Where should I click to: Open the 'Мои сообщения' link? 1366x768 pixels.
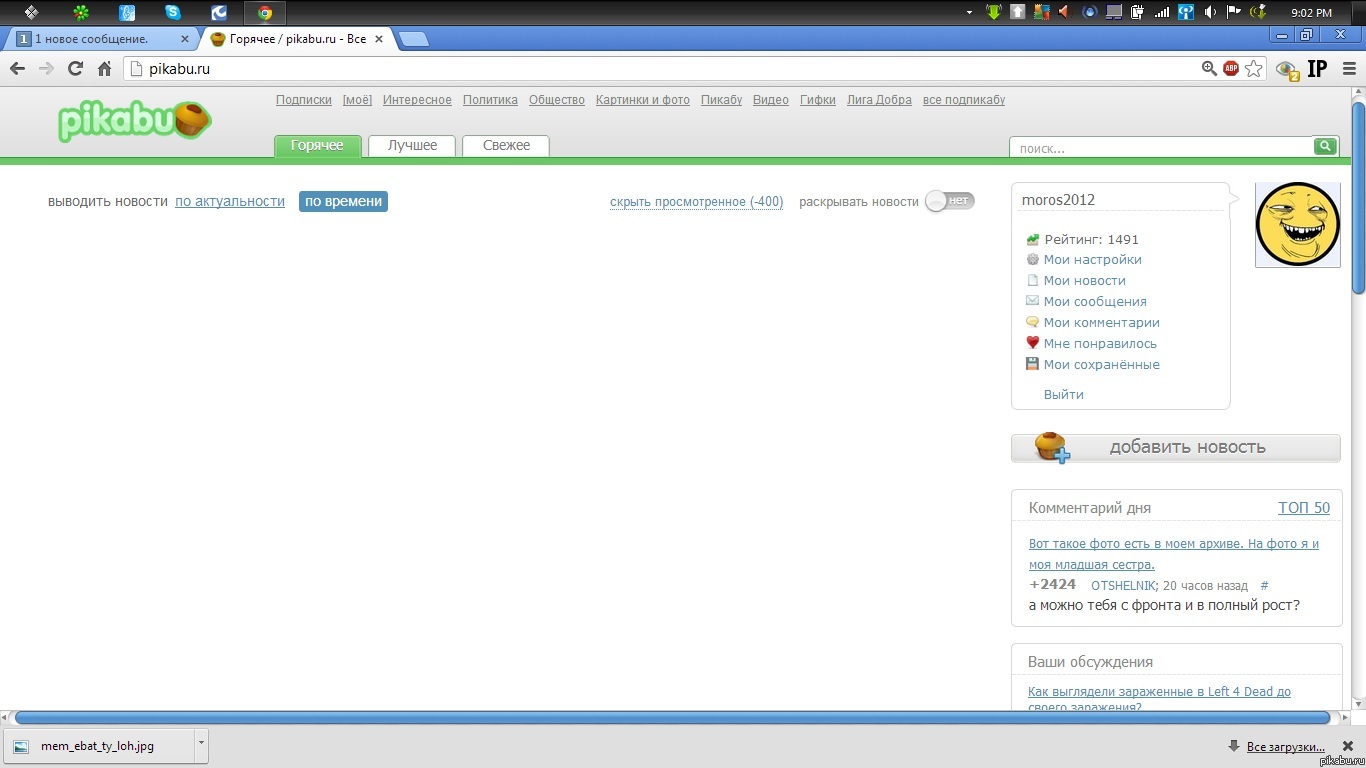(x=1094, y=301)
